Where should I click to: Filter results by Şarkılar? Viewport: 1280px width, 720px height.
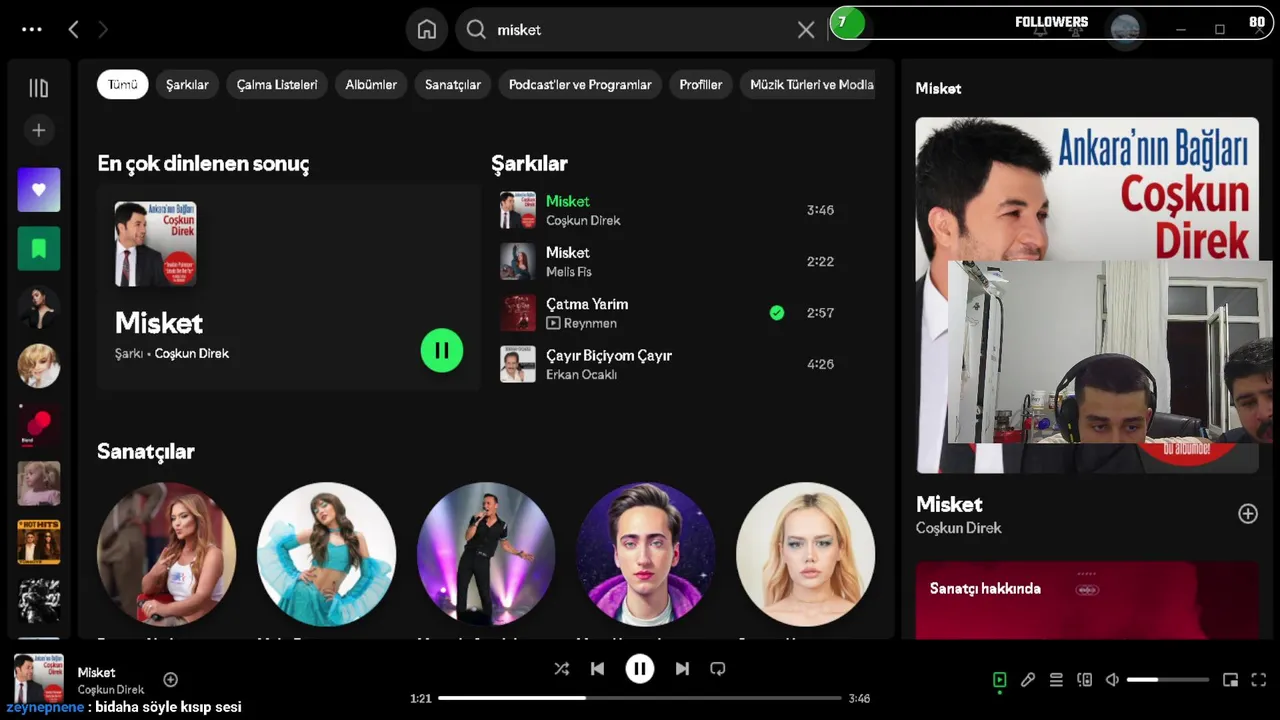[187, 85]
